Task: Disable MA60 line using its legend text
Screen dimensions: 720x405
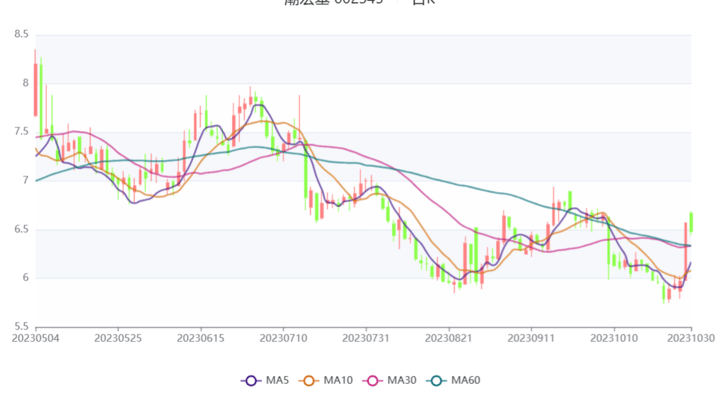Action: coord(463,381)
